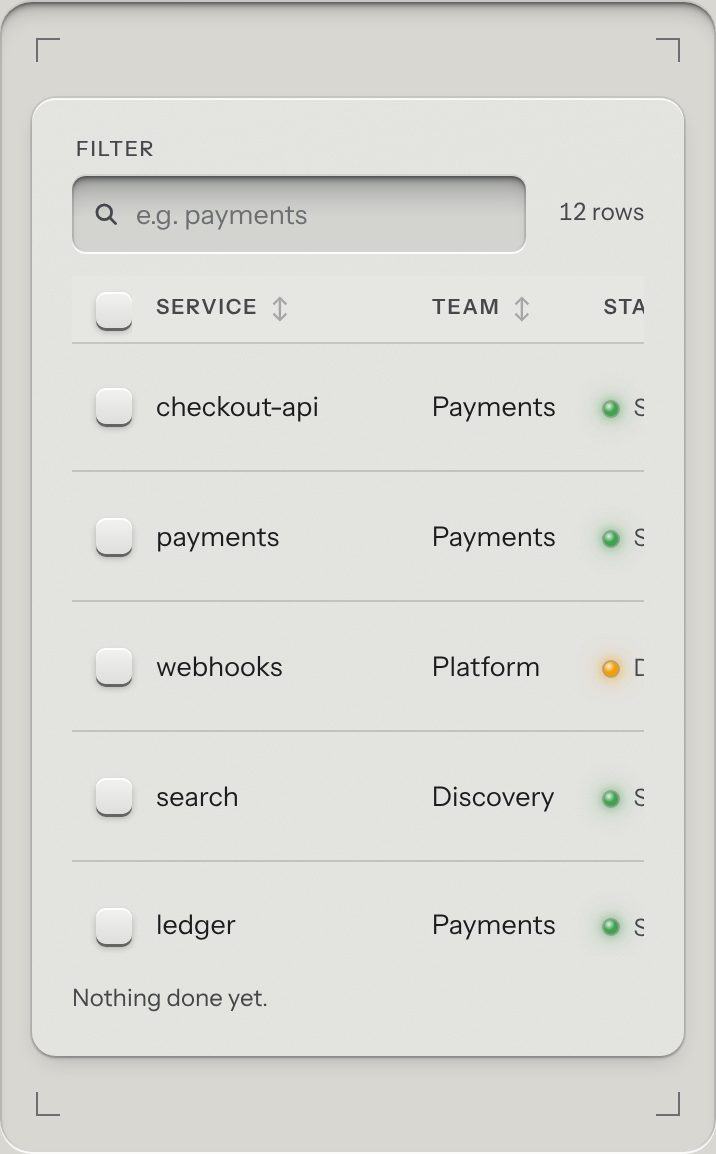Check the checkout-api row checkbox
Image resolution: width=716 pixels, height=1154 pixels.
(114, 407)
